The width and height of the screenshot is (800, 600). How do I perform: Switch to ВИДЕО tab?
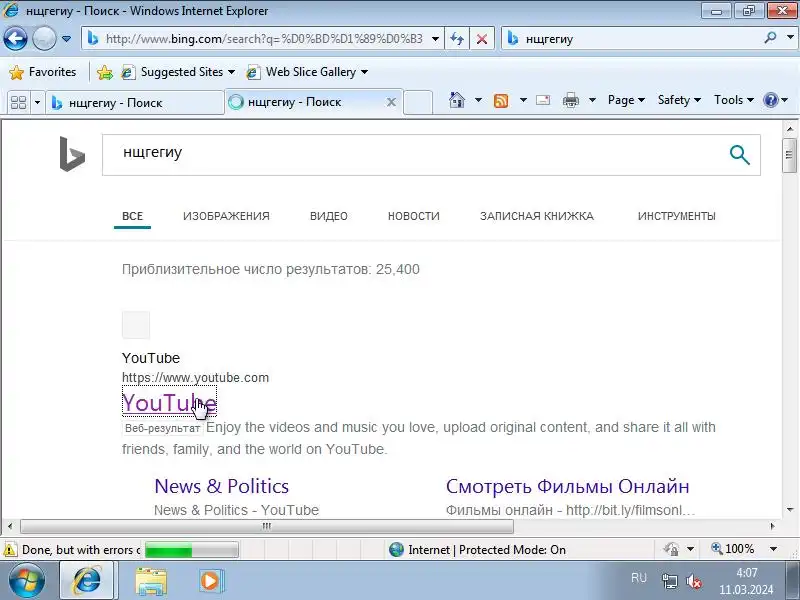click(x=329, y=216)
